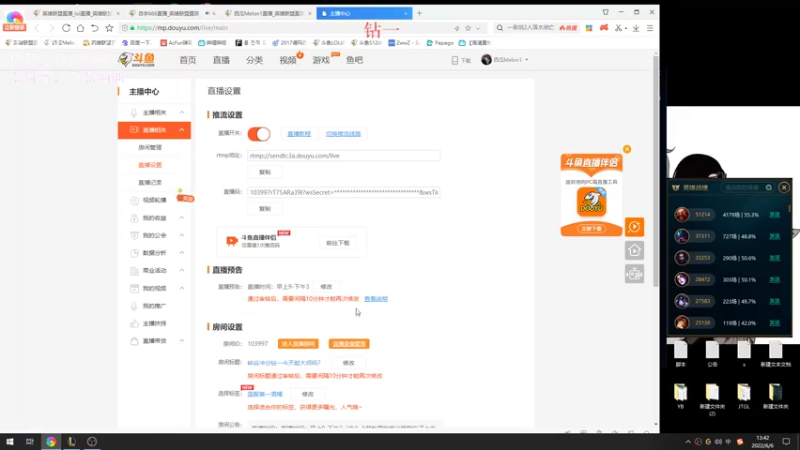Screen dimensions: 800x450
Task: Click 复制 below the rtmp address
Action: 264,172
